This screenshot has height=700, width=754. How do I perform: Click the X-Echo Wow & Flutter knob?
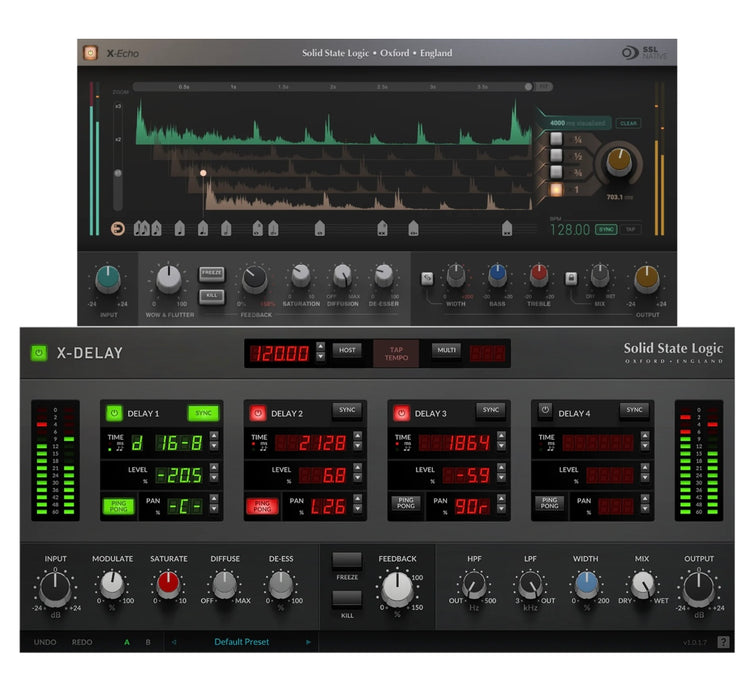coord(169,279)
